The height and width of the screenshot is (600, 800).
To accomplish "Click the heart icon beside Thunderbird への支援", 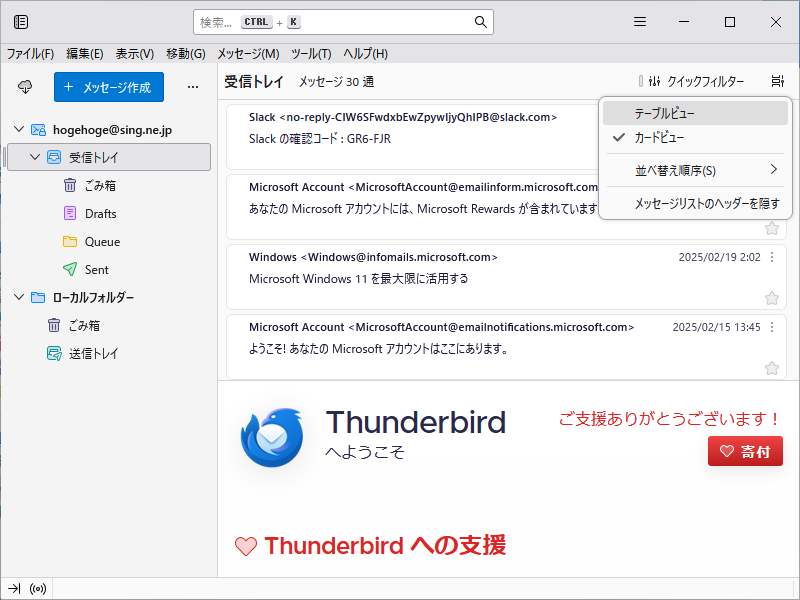I will click(x=245, y=546).
